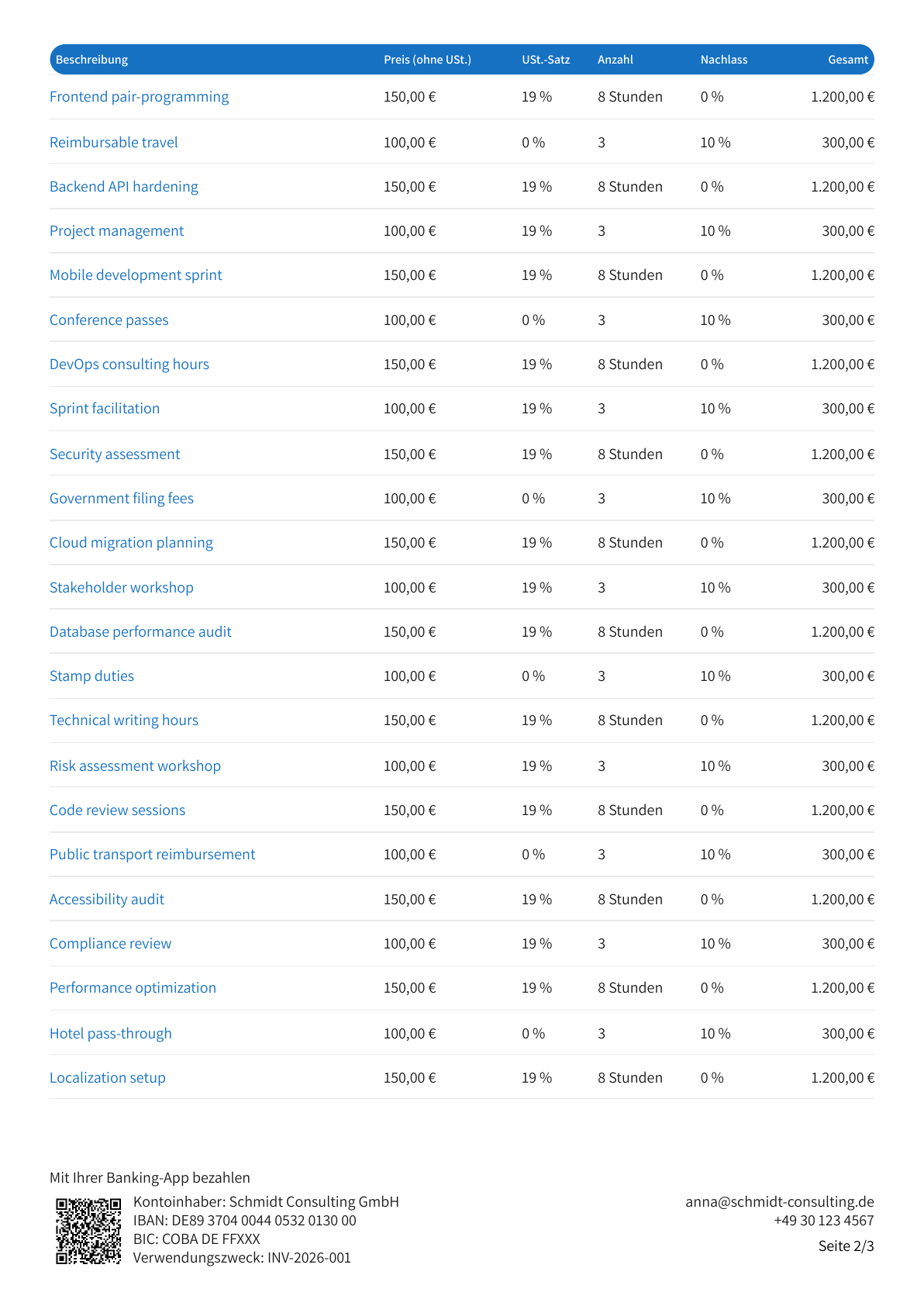924x1306 pixels.
Task: Select Cloud migration planning link
Action: [x=131, y=543]
